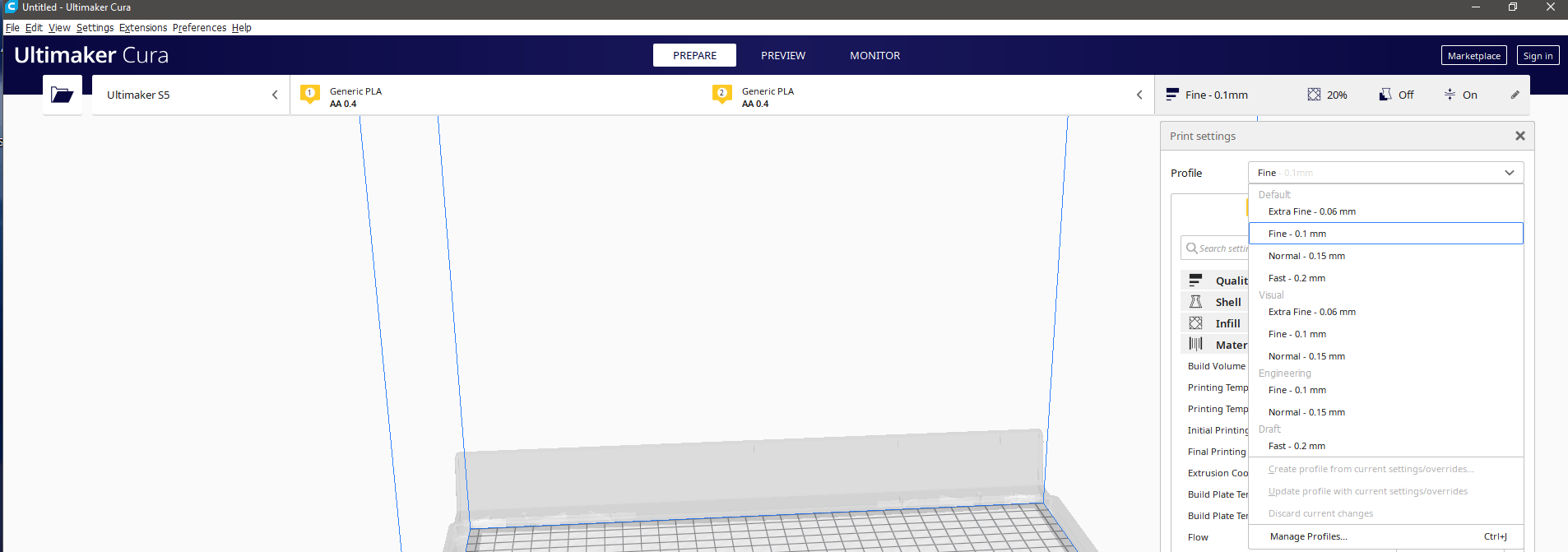Click adhesion On icon in header

click(1450, 95)
